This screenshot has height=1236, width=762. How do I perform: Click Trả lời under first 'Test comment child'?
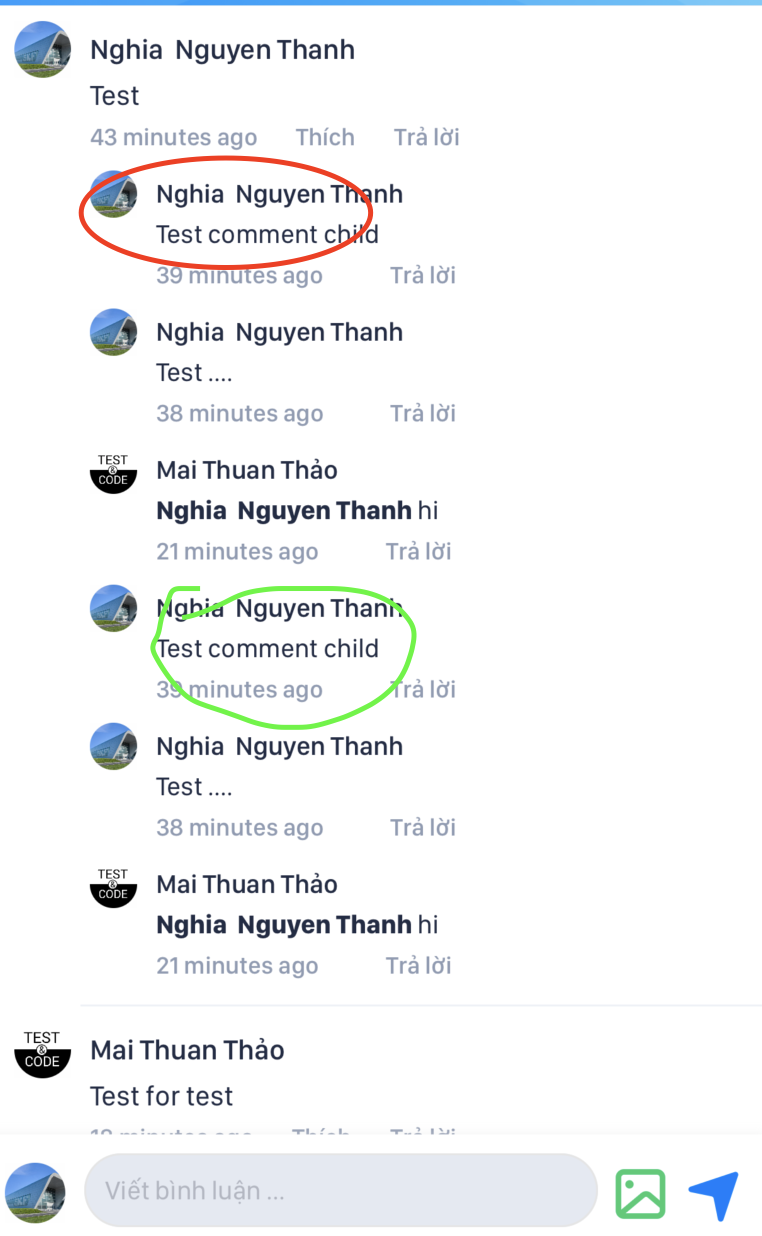(x=423, y=275)
